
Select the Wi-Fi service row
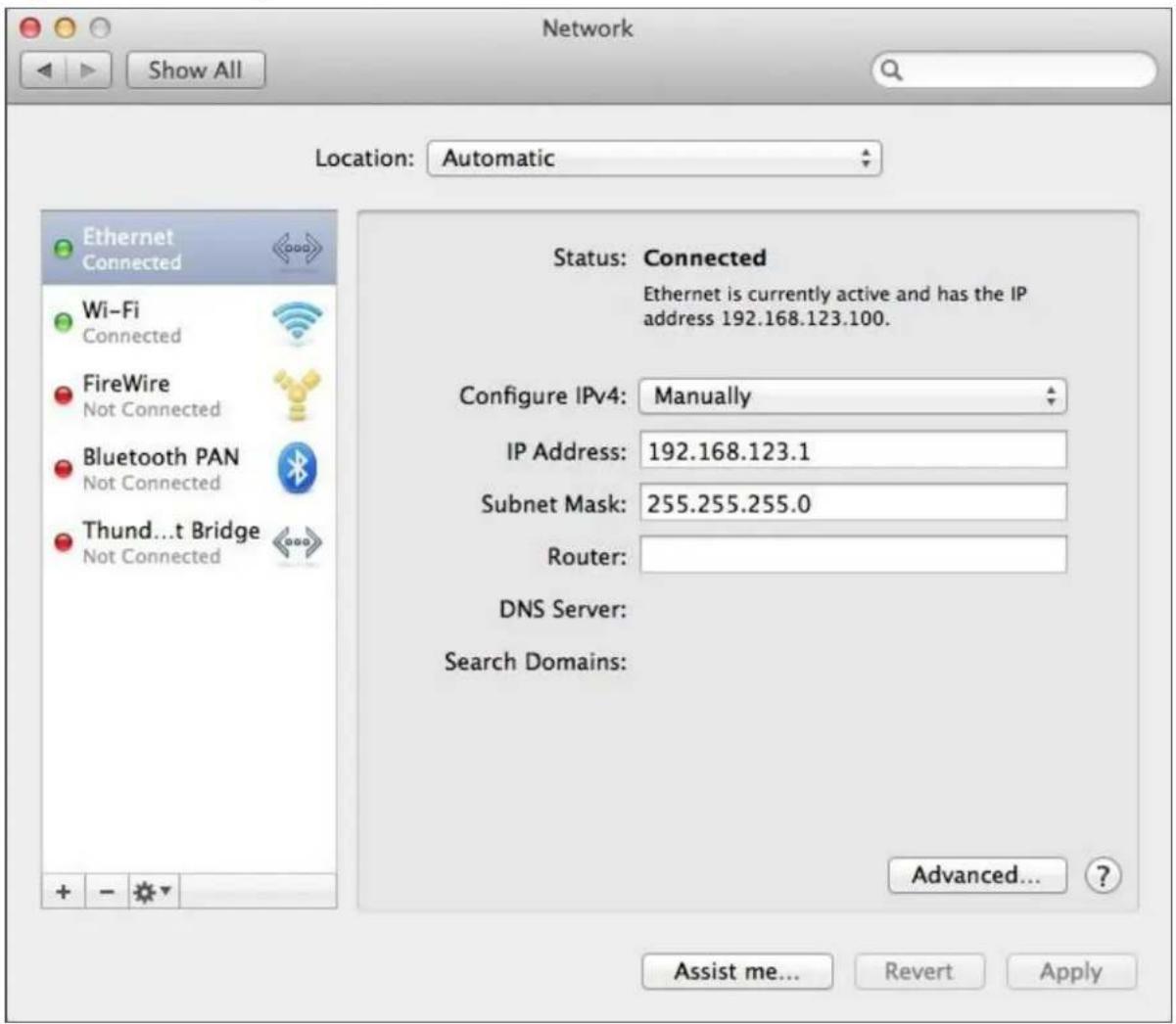189,322
